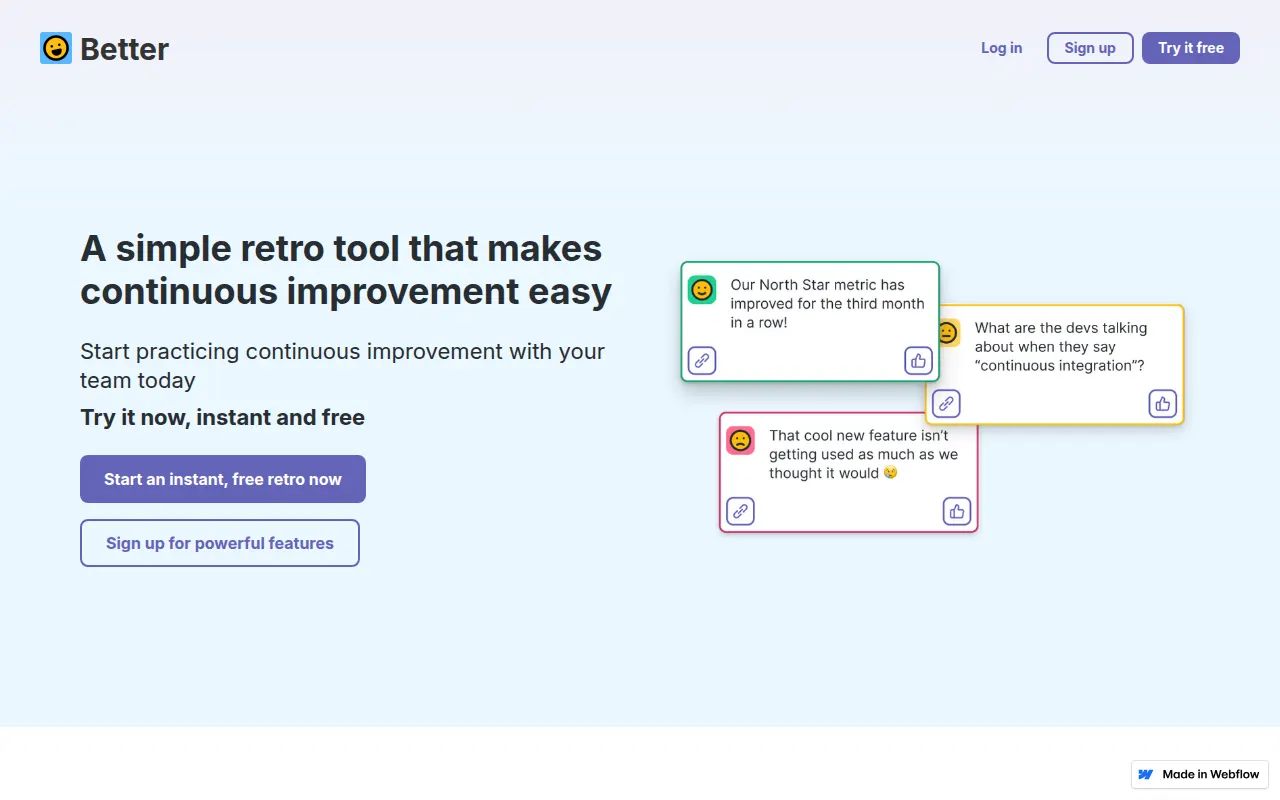Screen dimensions: 1280x800
Task: Choose Sign up for powerful features
Action: (220, 543)
